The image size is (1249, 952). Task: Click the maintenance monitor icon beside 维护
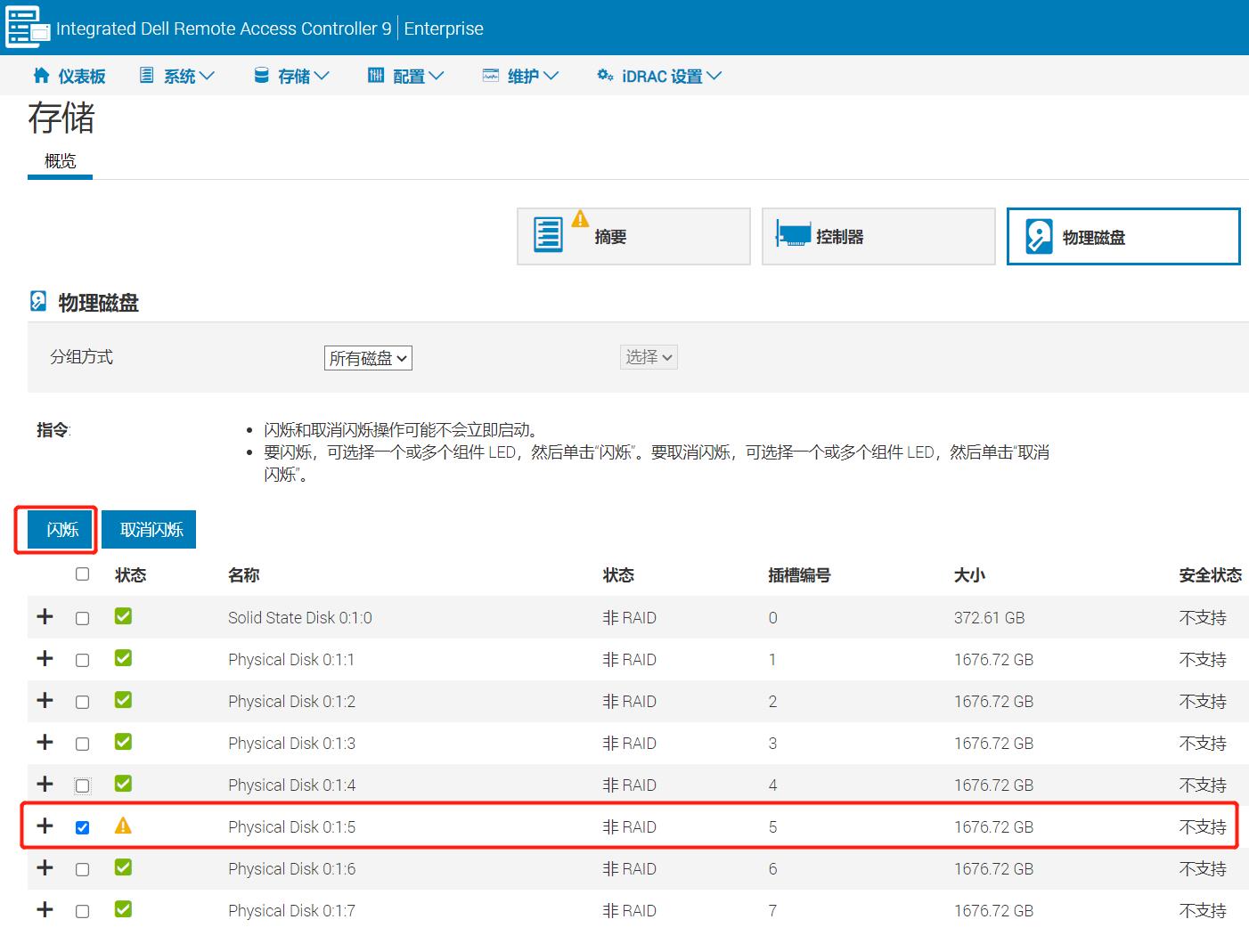(491, 76)
